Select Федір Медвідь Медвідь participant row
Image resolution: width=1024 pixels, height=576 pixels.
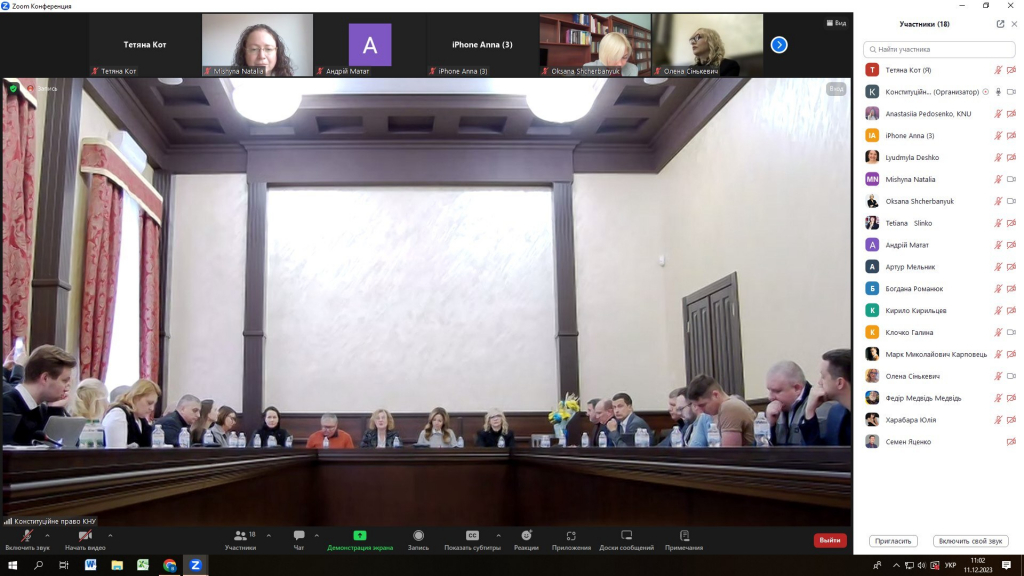[x=940, y=398]
